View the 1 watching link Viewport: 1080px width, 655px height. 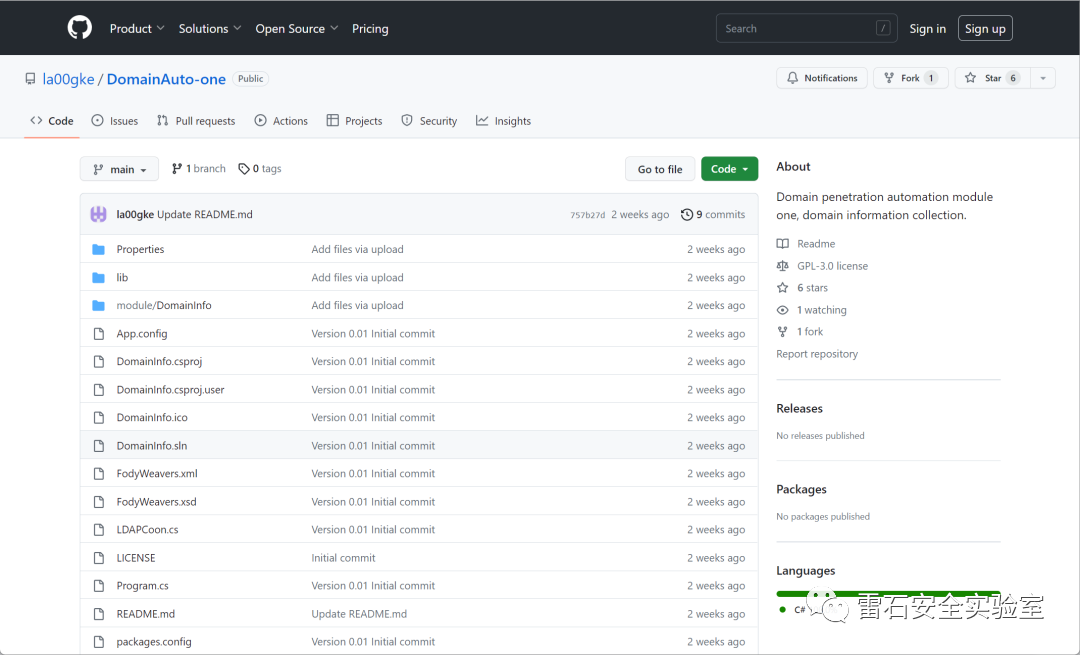click(812, 310)
